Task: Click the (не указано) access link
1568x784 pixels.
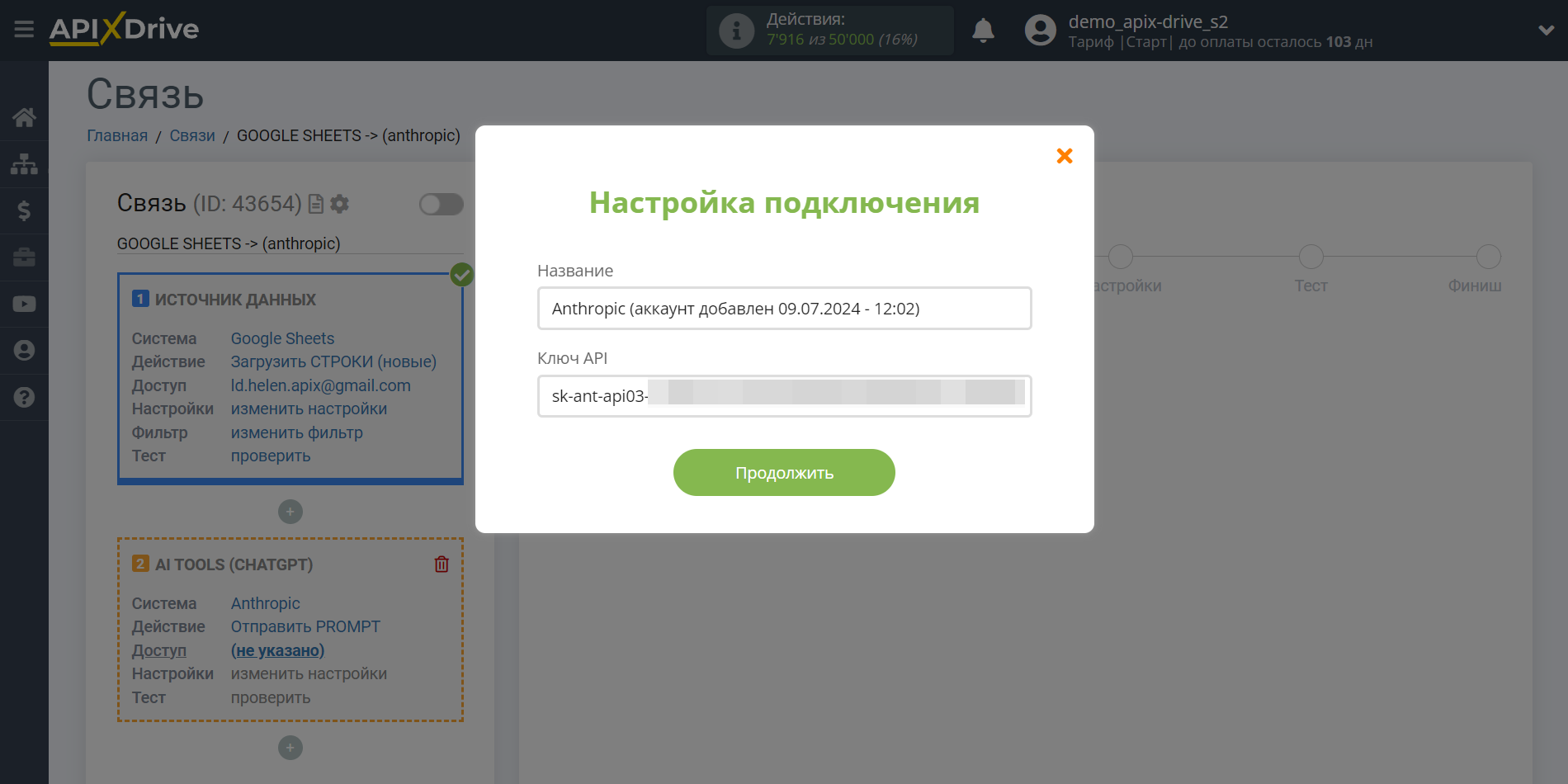Action: click(277, 650)
